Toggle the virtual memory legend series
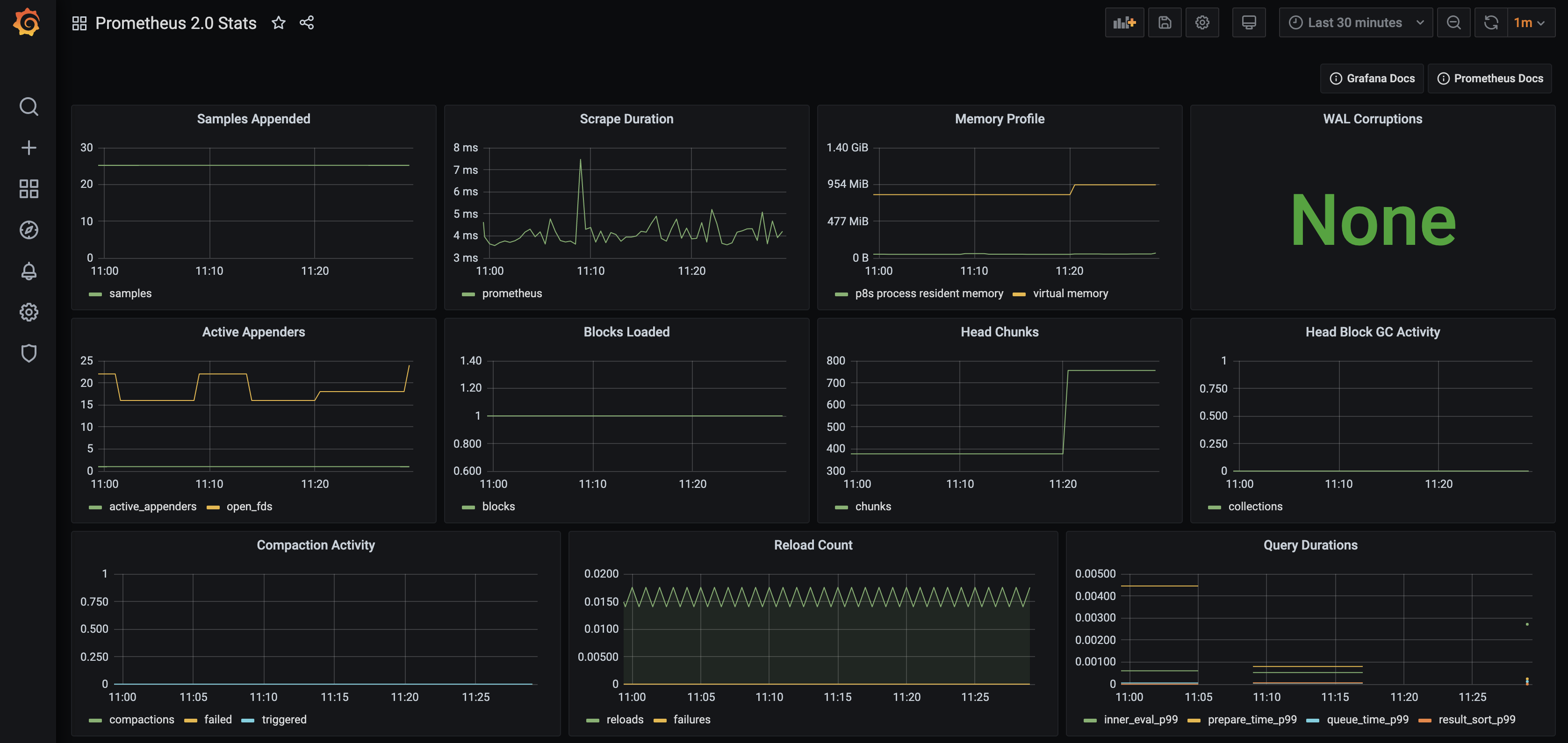This screenshot has width=1568, height=743. (1070, 293)
